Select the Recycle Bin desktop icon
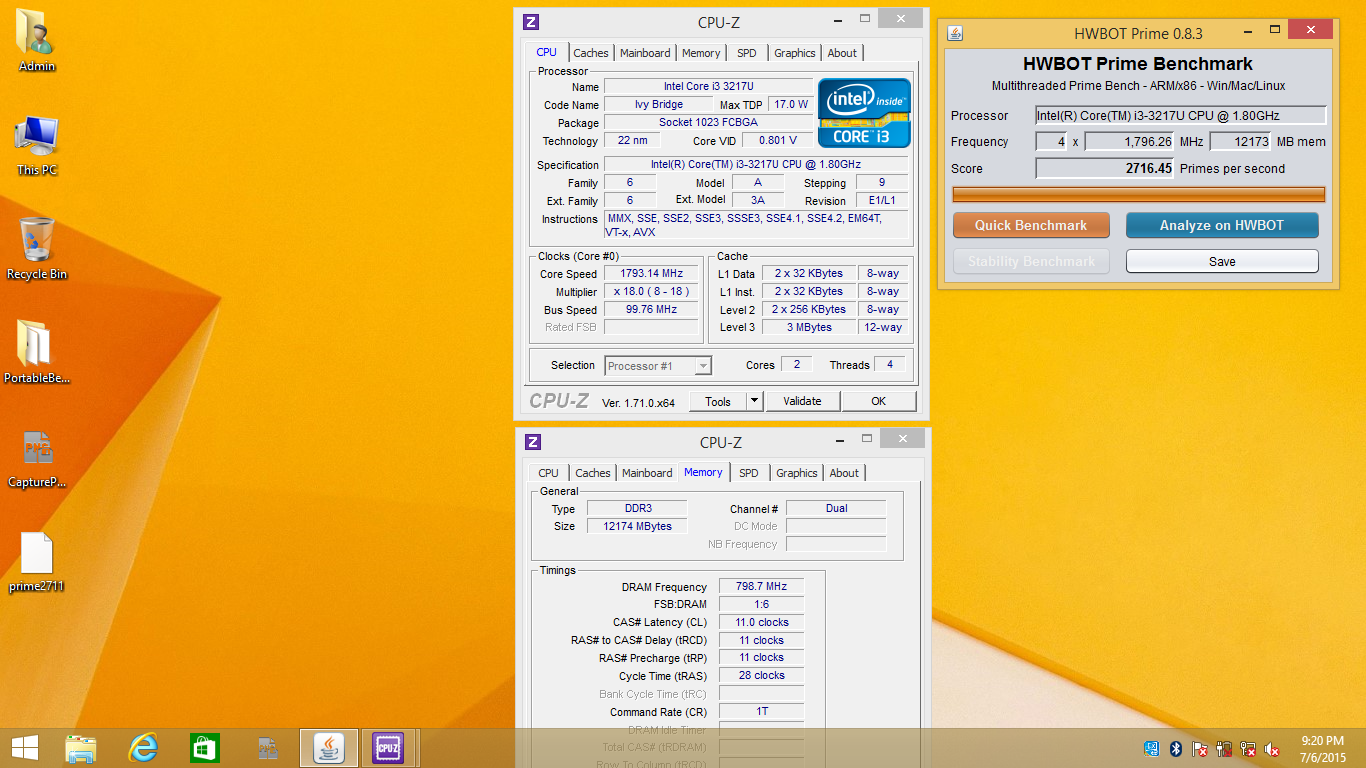Image resolution: width=1366 pixels, height=768 pixels. pyautogui.click(x=37, y=248)
